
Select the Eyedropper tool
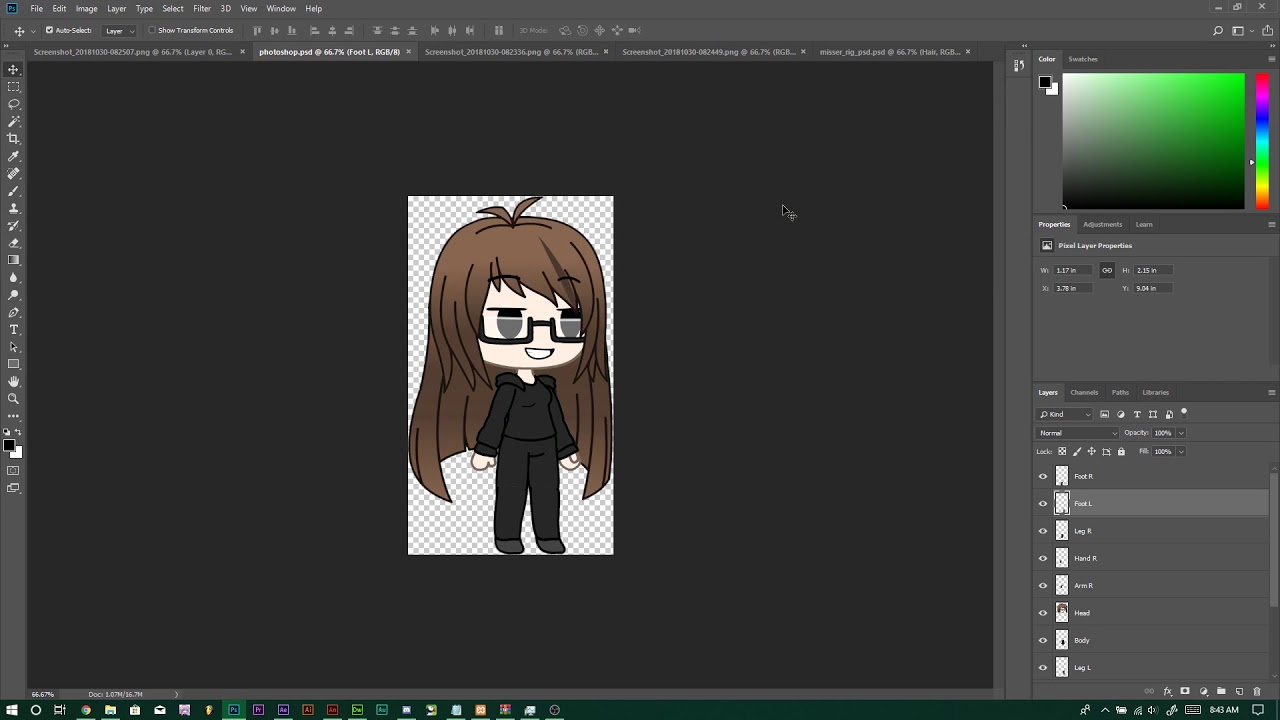click(14, 156)
